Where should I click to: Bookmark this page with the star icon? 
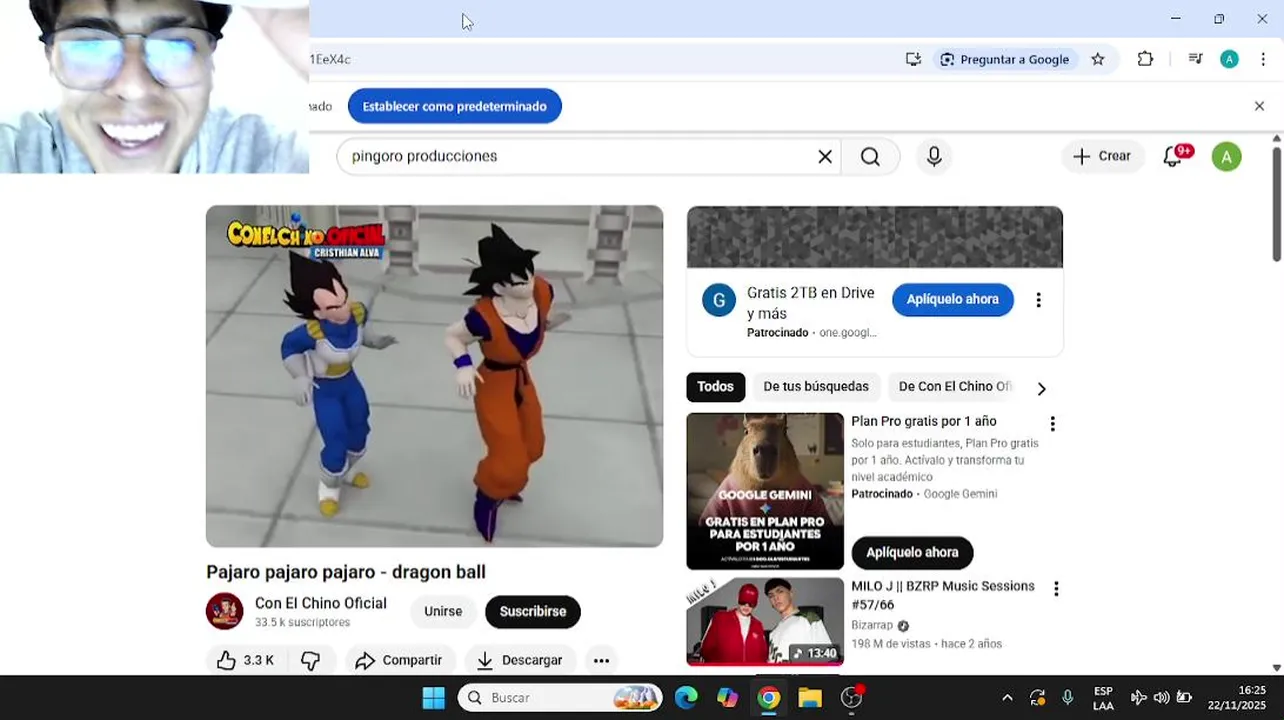point(1098,59)
